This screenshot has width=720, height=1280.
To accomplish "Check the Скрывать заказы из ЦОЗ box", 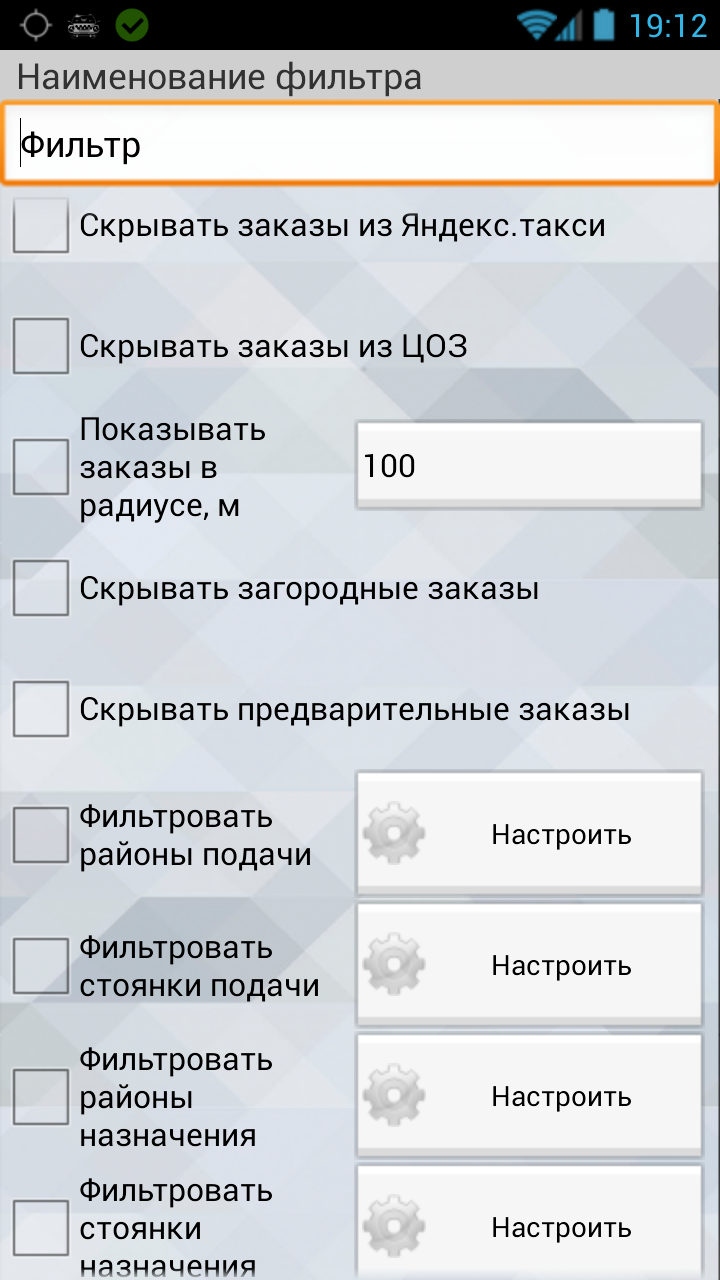I will click(41, 346).
